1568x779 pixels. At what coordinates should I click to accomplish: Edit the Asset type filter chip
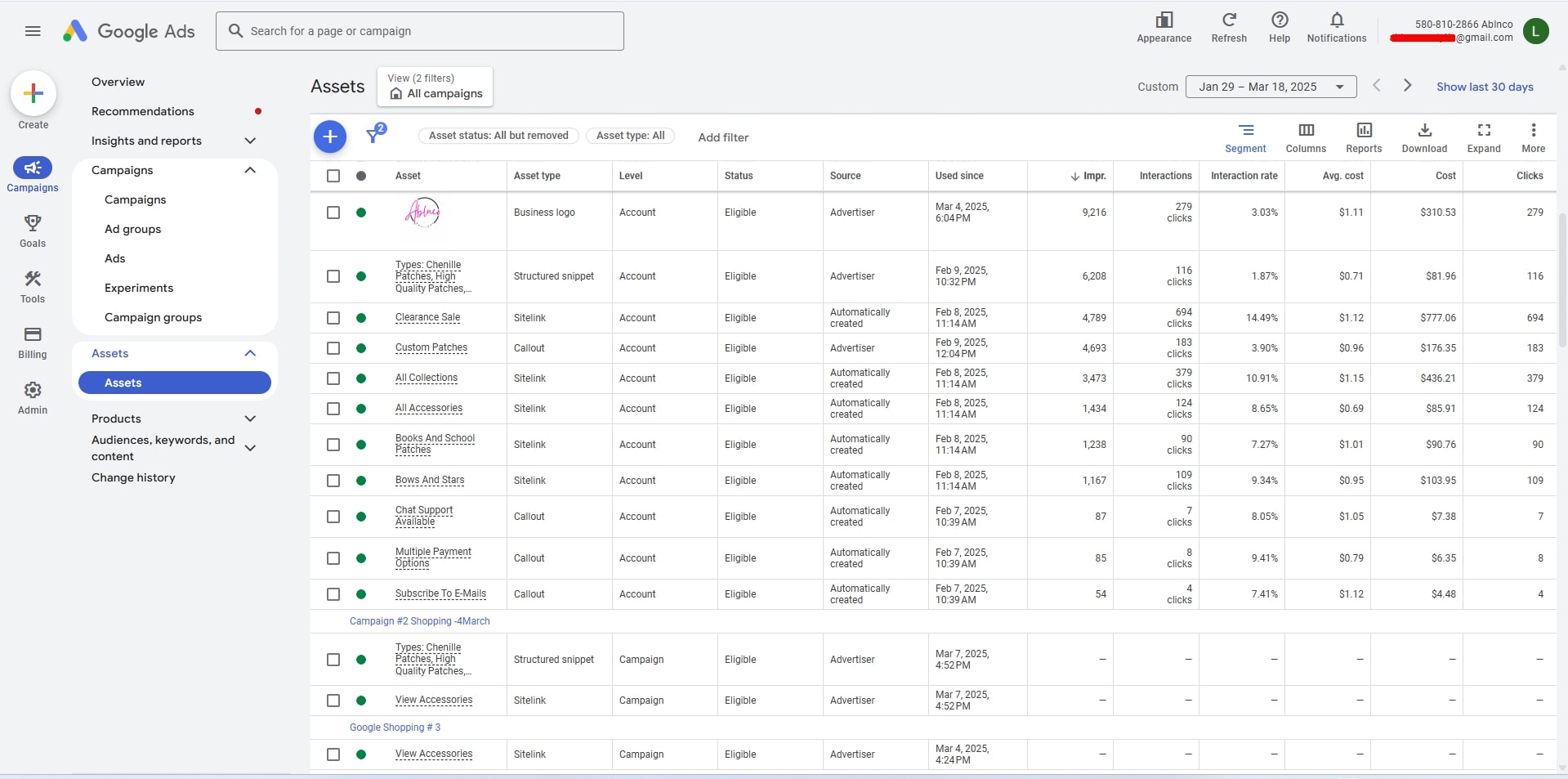pos(630,136)
